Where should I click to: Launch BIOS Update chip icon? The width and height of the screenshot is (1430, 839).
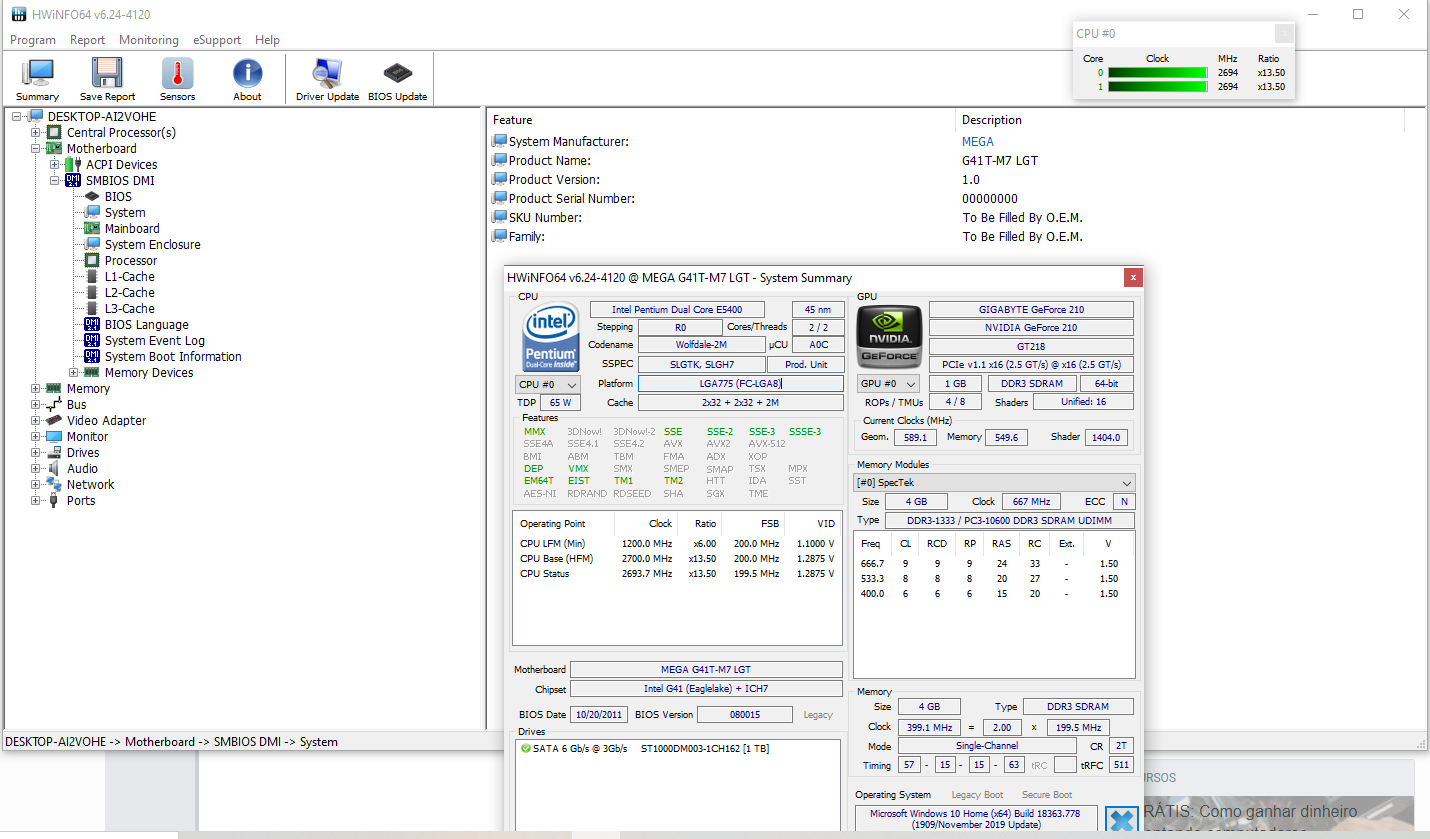pos(397,79)
